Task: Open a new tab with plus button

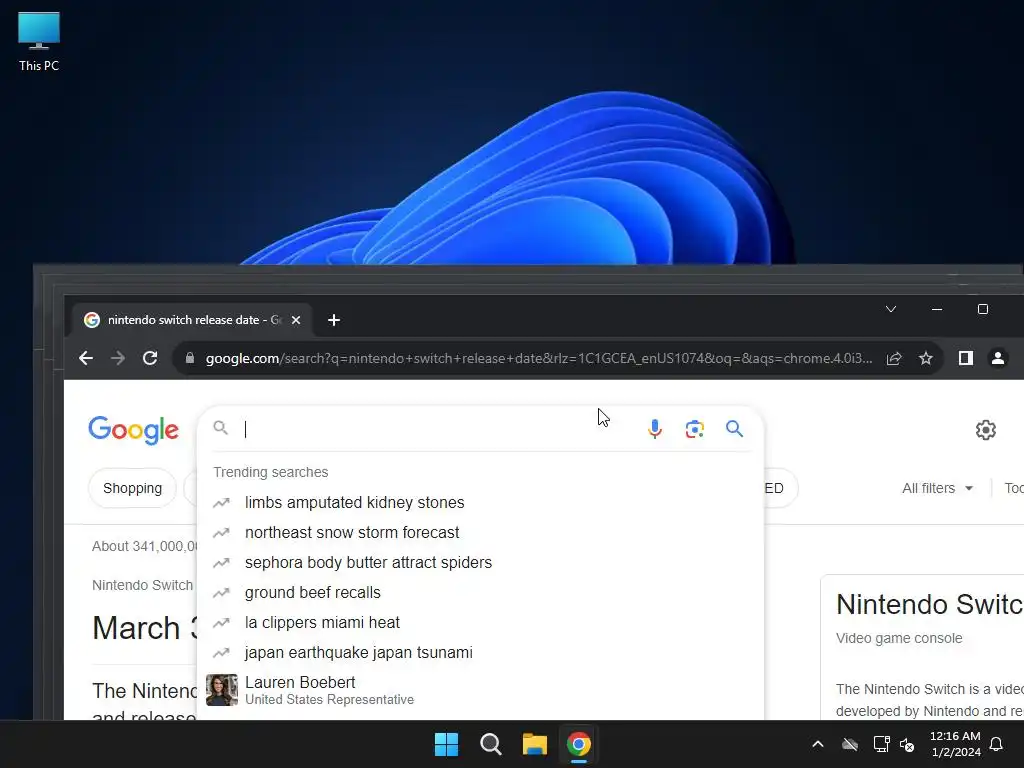Action: (x=334, y=320)
